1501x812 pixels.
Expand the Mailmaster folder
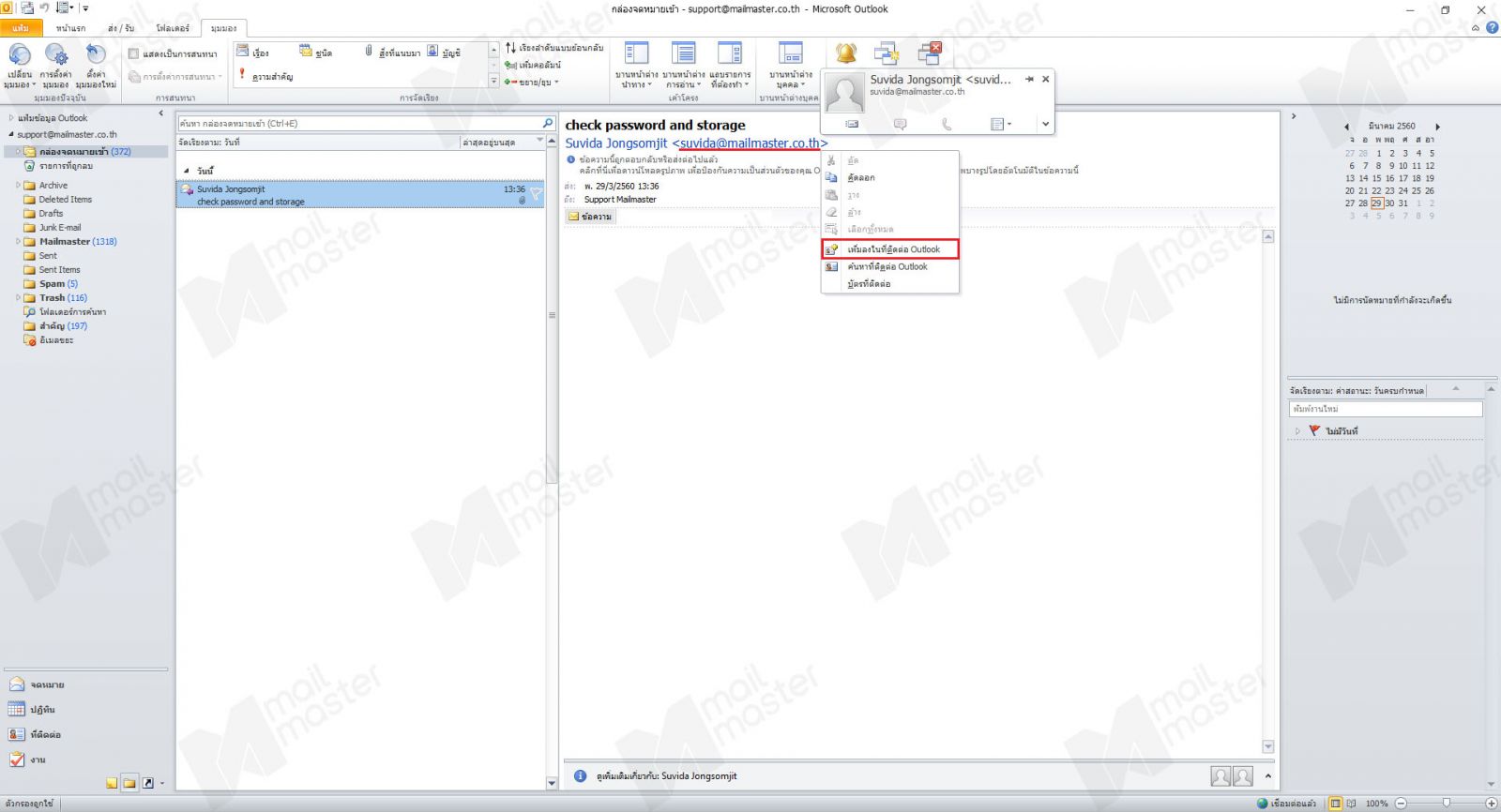[x=18, y=242]
